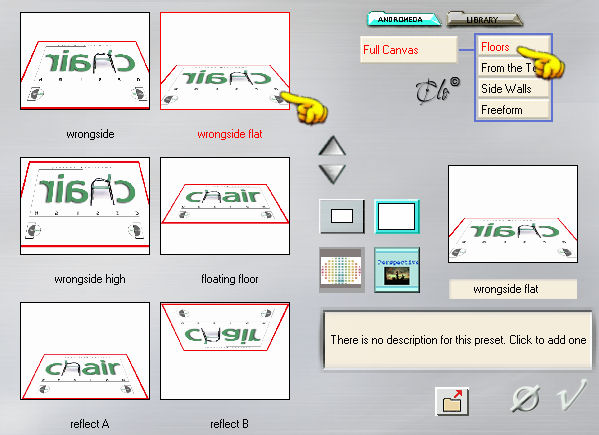Click the down arrow to browse next presets
Screen dimensions: 599x435
click(332, 174)
